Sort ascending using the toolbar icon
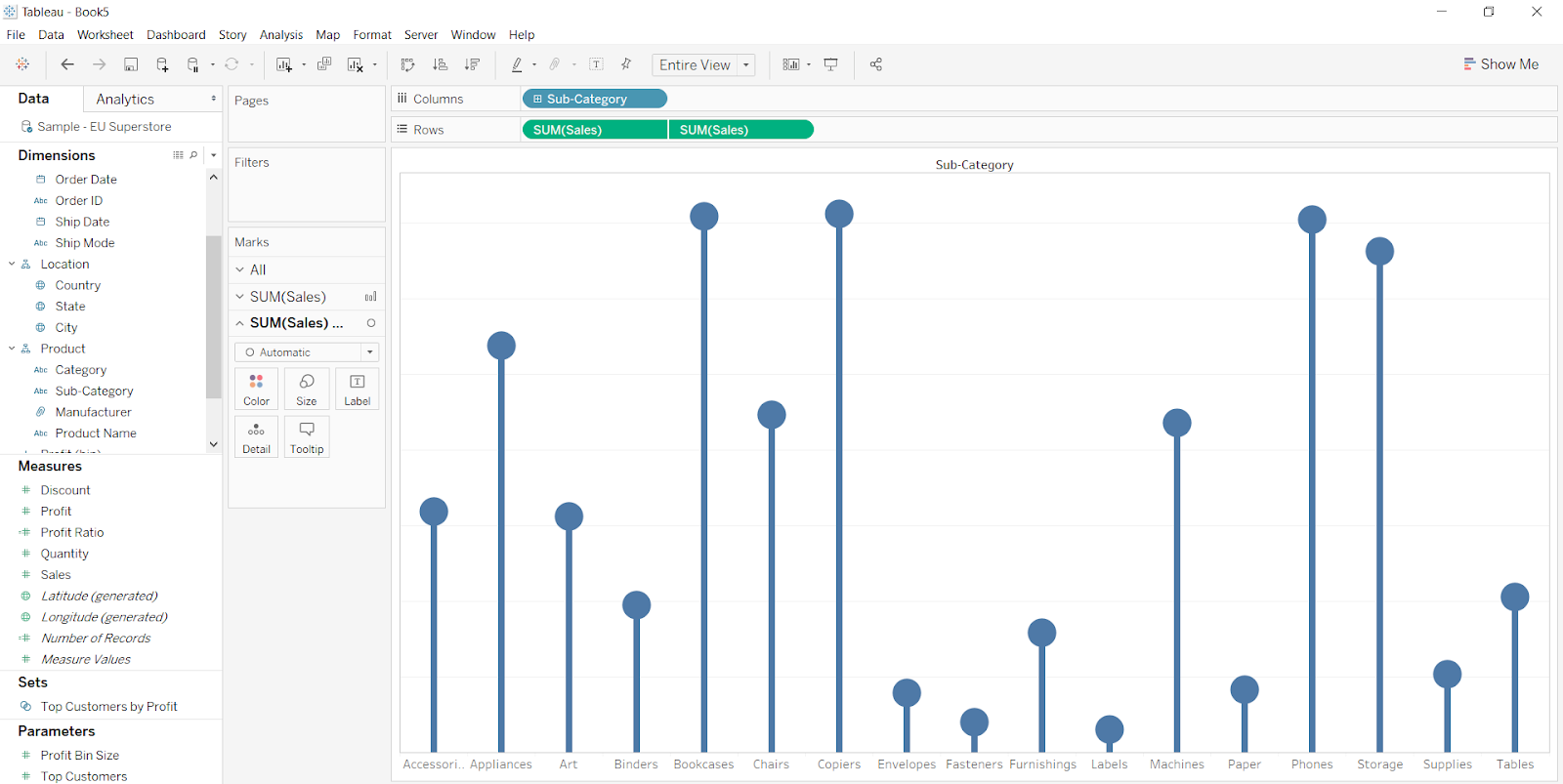Screen dimensions: 1563x784 pyautogui.click(x=440, y=64)
